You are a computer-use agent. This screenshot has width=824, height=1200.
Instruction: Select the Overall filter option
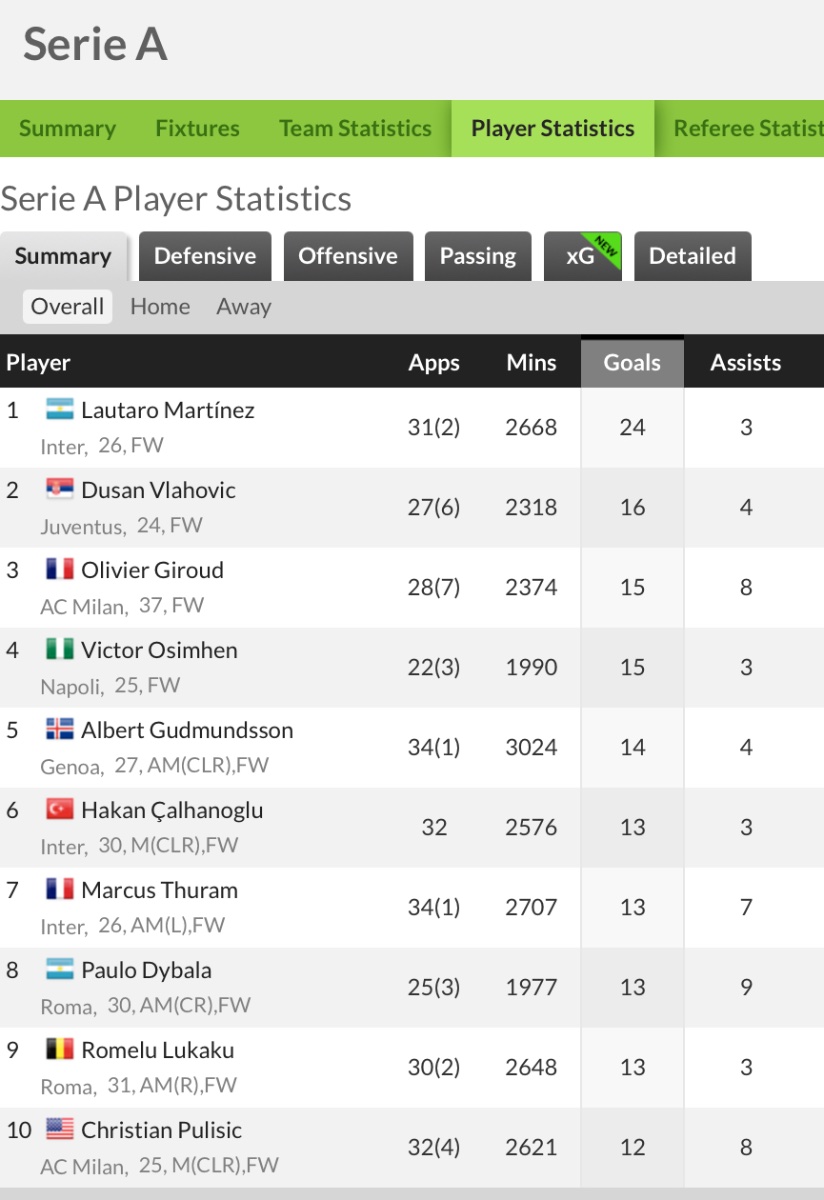pyautogui.click(x=67, y=307)
